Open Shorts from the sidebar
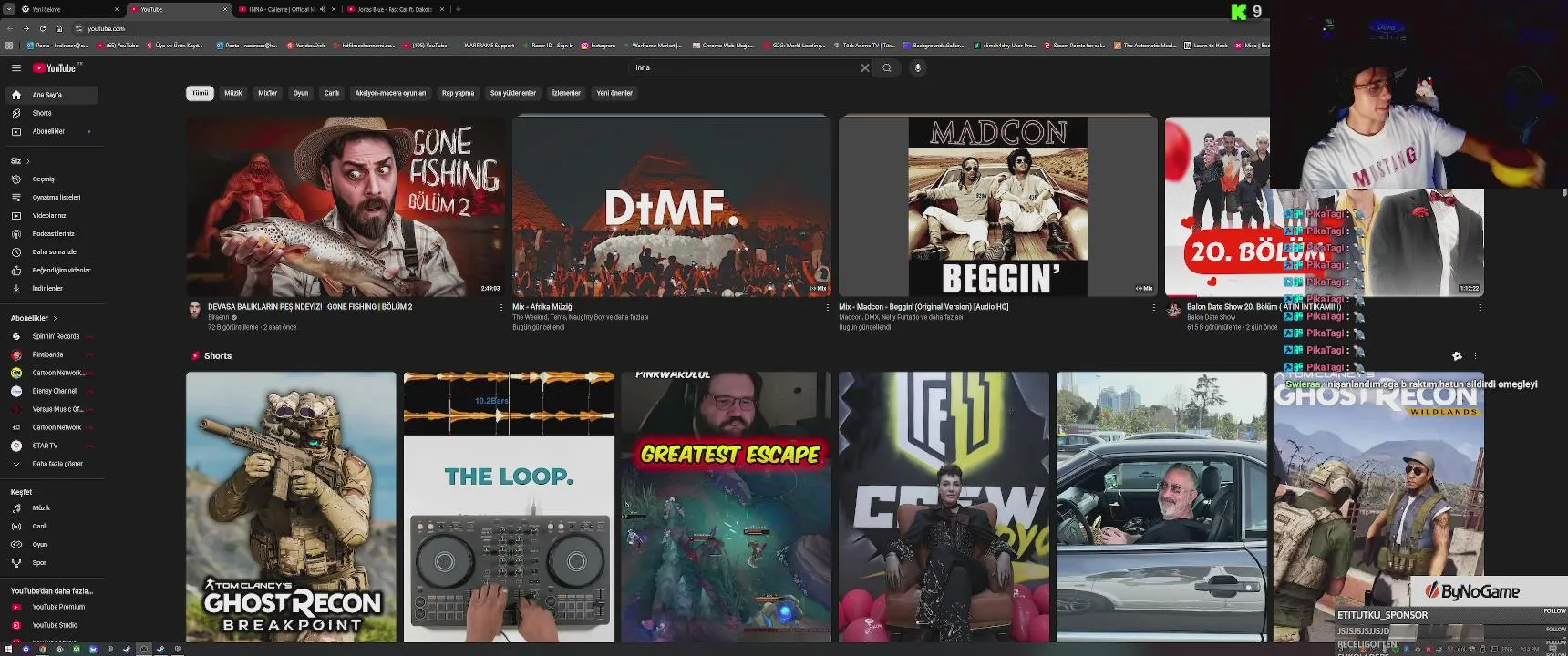1568x656 pixels. coord(51,113)
